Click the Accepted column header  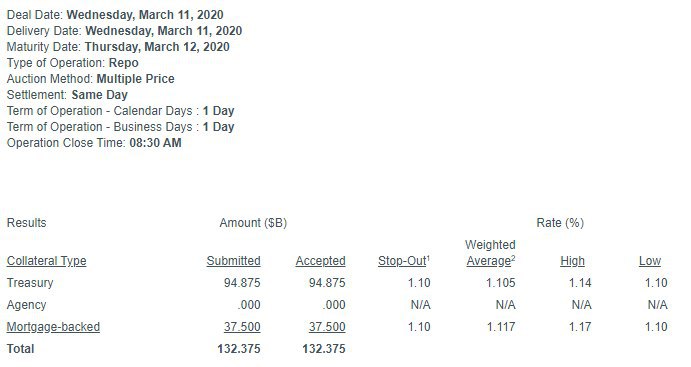point(320,261)
